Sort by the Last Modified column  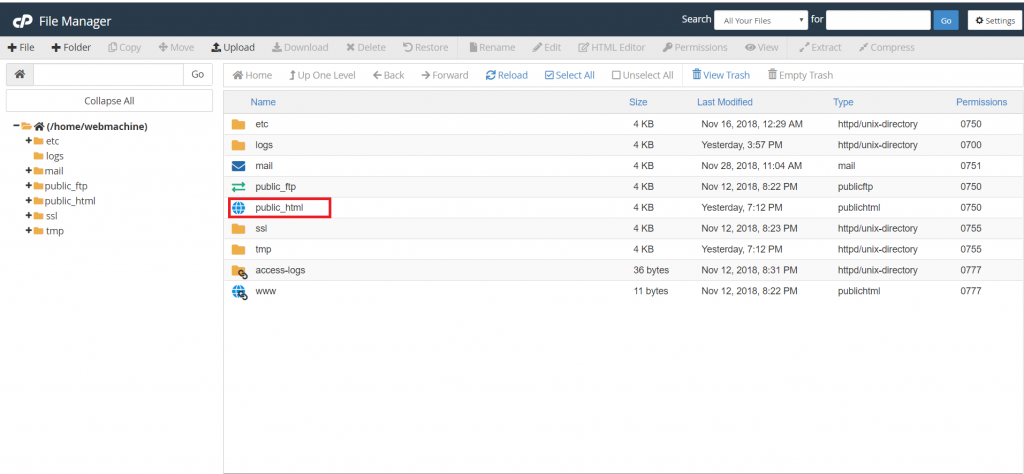(724, 102)
